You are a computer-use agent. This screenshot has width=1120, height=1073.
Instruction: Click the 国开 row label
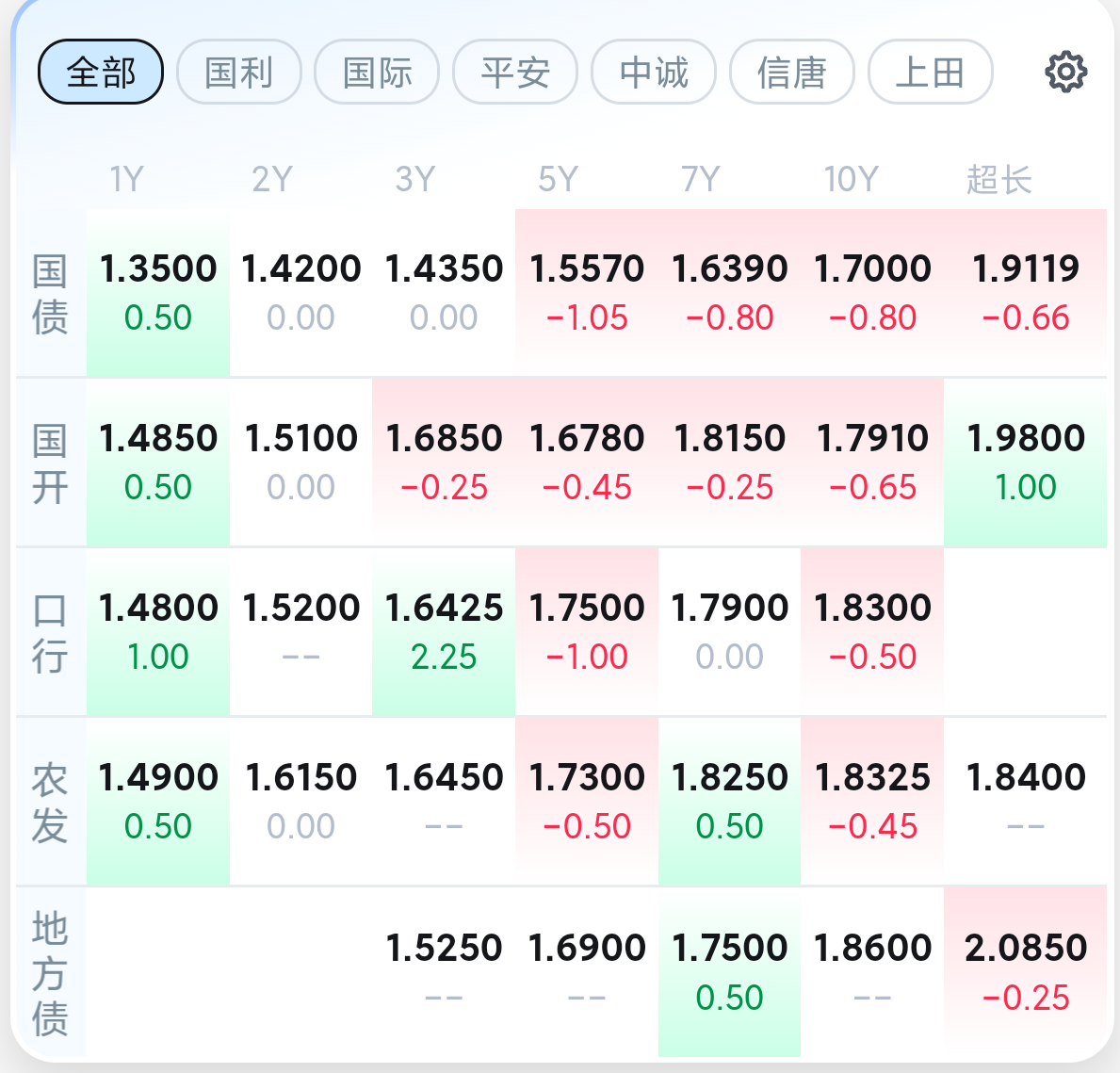(x=50, y=463)
